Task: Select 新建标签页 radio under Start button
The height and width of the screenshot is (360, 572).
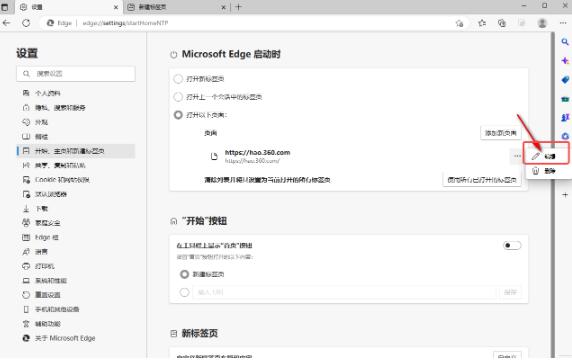Action: click(184, 274)
